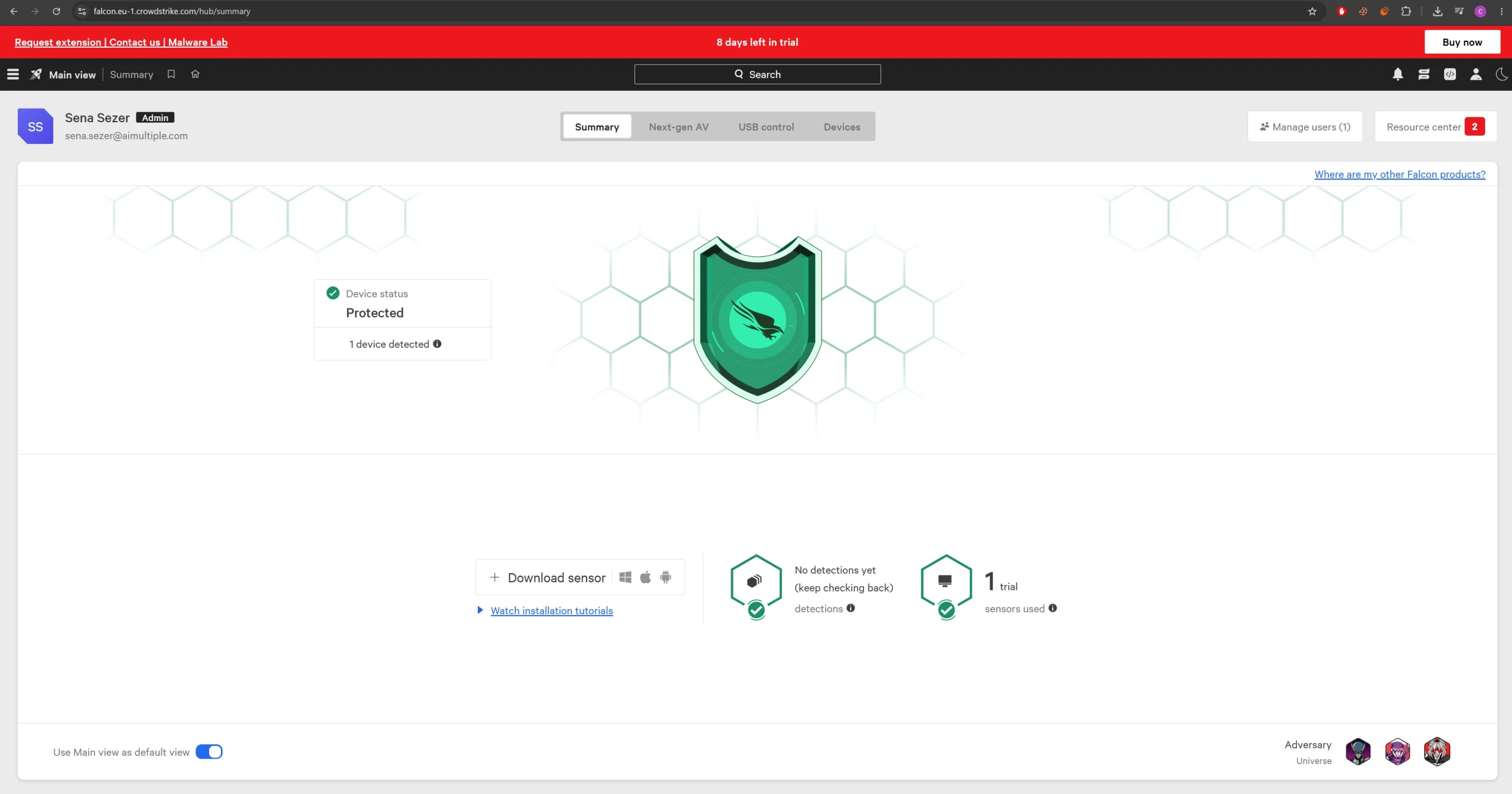The image size is (1512, 794).
Task: Click the Android sensor download icon
Action: click(666, 577)
